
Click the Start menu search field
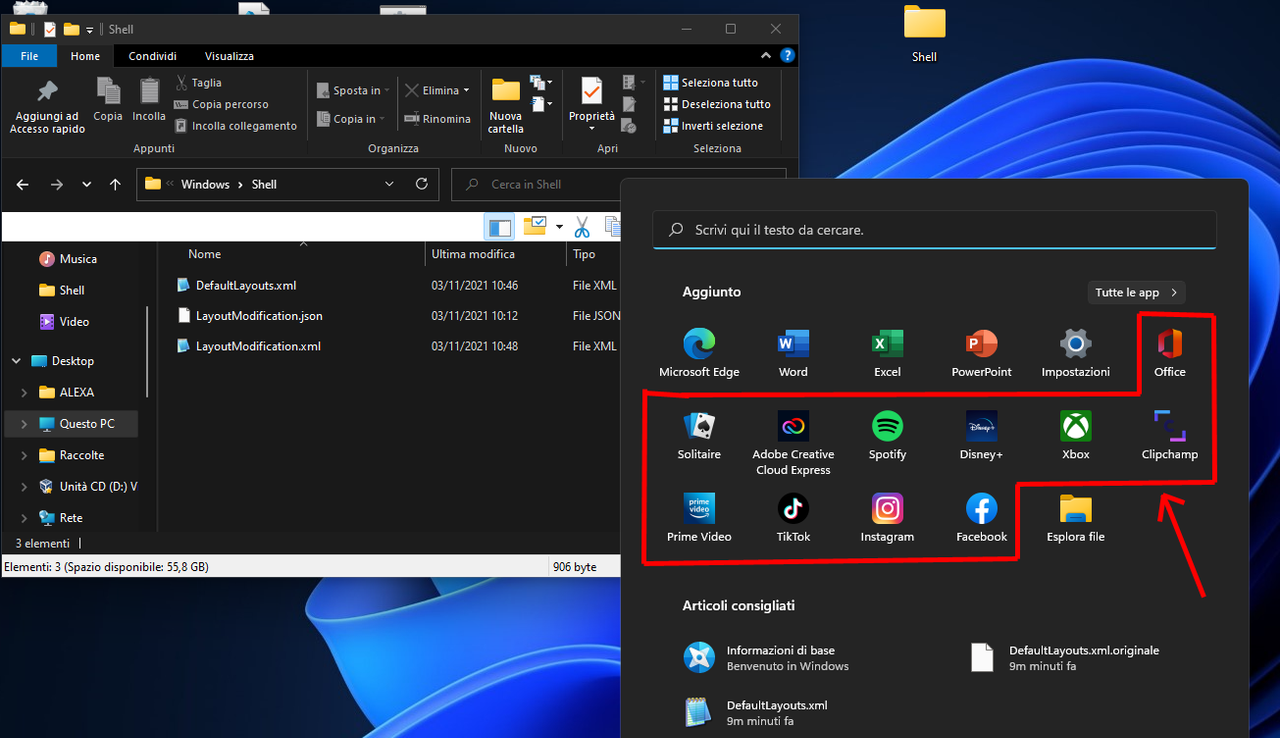[x=934, y=229]
